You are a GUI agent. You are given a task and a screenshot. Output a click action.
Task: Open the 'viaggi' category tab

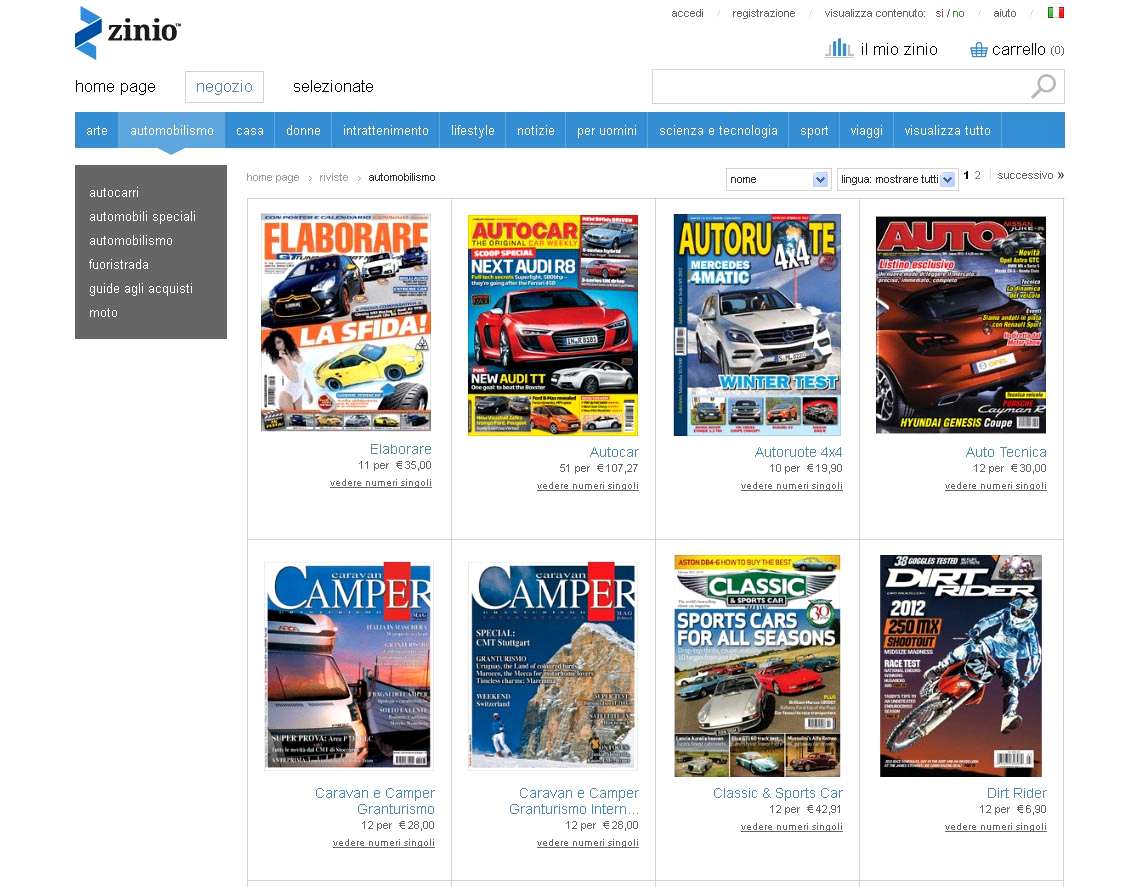867,131
